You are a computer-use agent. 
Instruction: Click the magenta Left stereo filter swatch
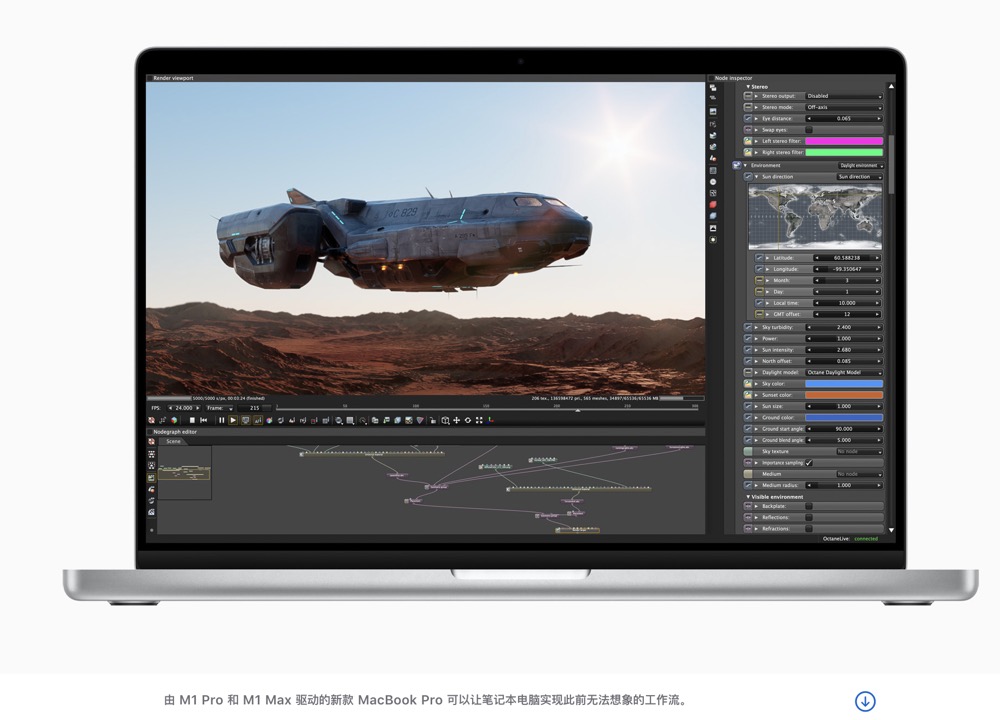pyautogui.click(x=844, y=141)
